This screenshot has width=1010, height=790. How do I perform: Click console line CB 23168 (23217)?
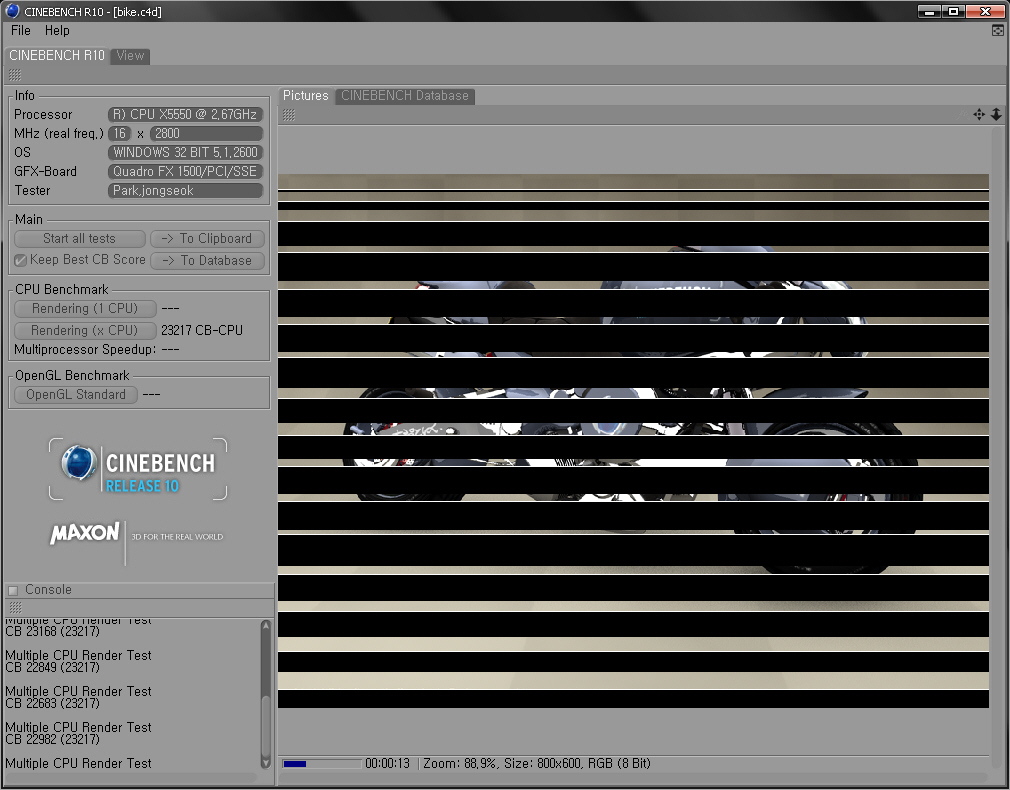coord(53,631)
